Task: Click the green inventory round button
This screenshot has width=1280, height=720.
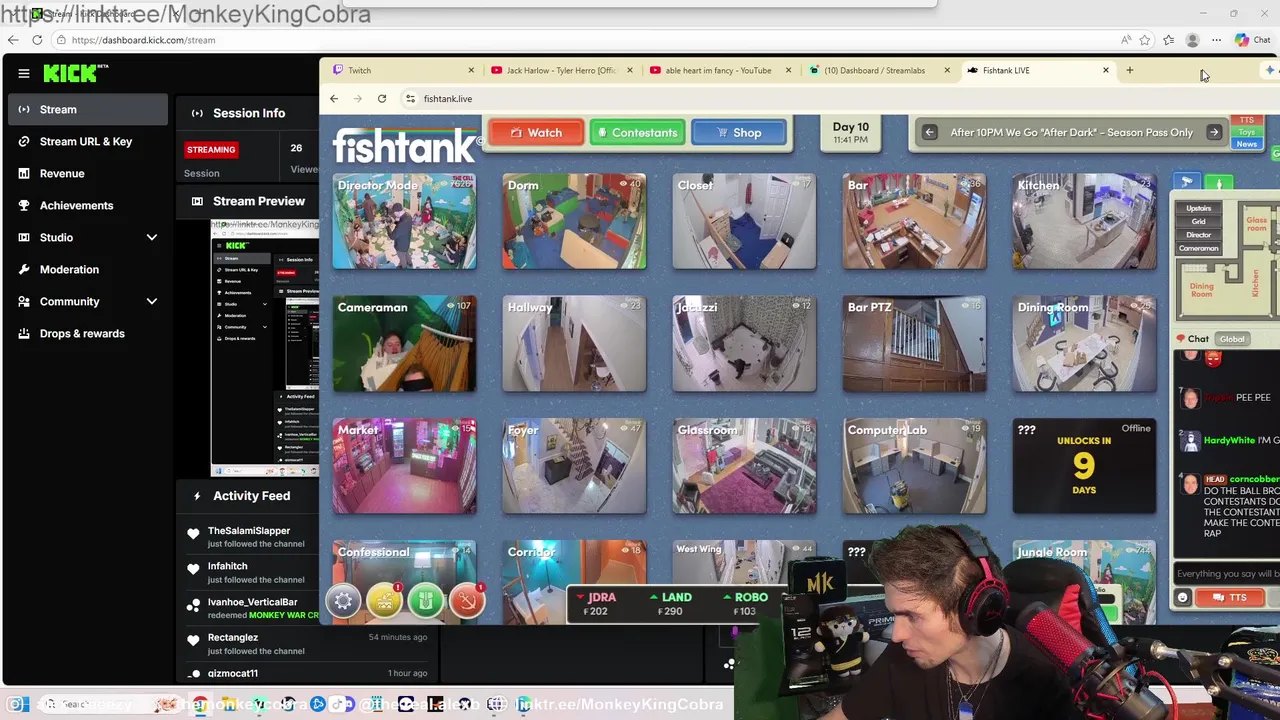Action: [x=425, y=601]
